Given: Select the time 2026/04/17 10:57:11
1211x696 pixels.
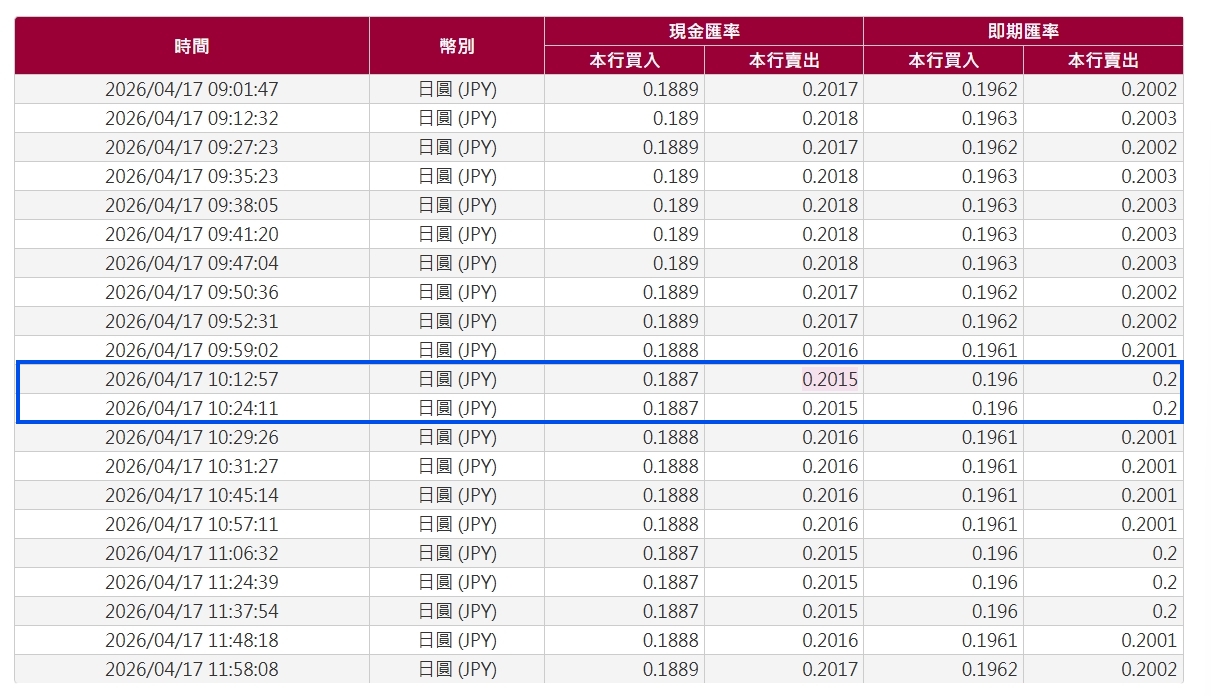Looking at the screenshot, I should (x=192, y=524).
